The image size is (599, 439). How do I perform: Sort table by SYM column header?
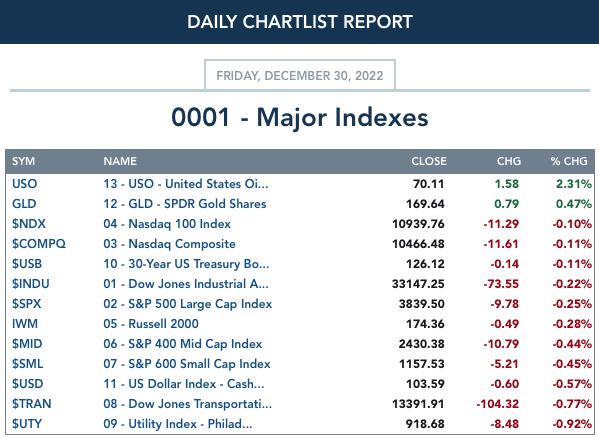pos(23,161)
